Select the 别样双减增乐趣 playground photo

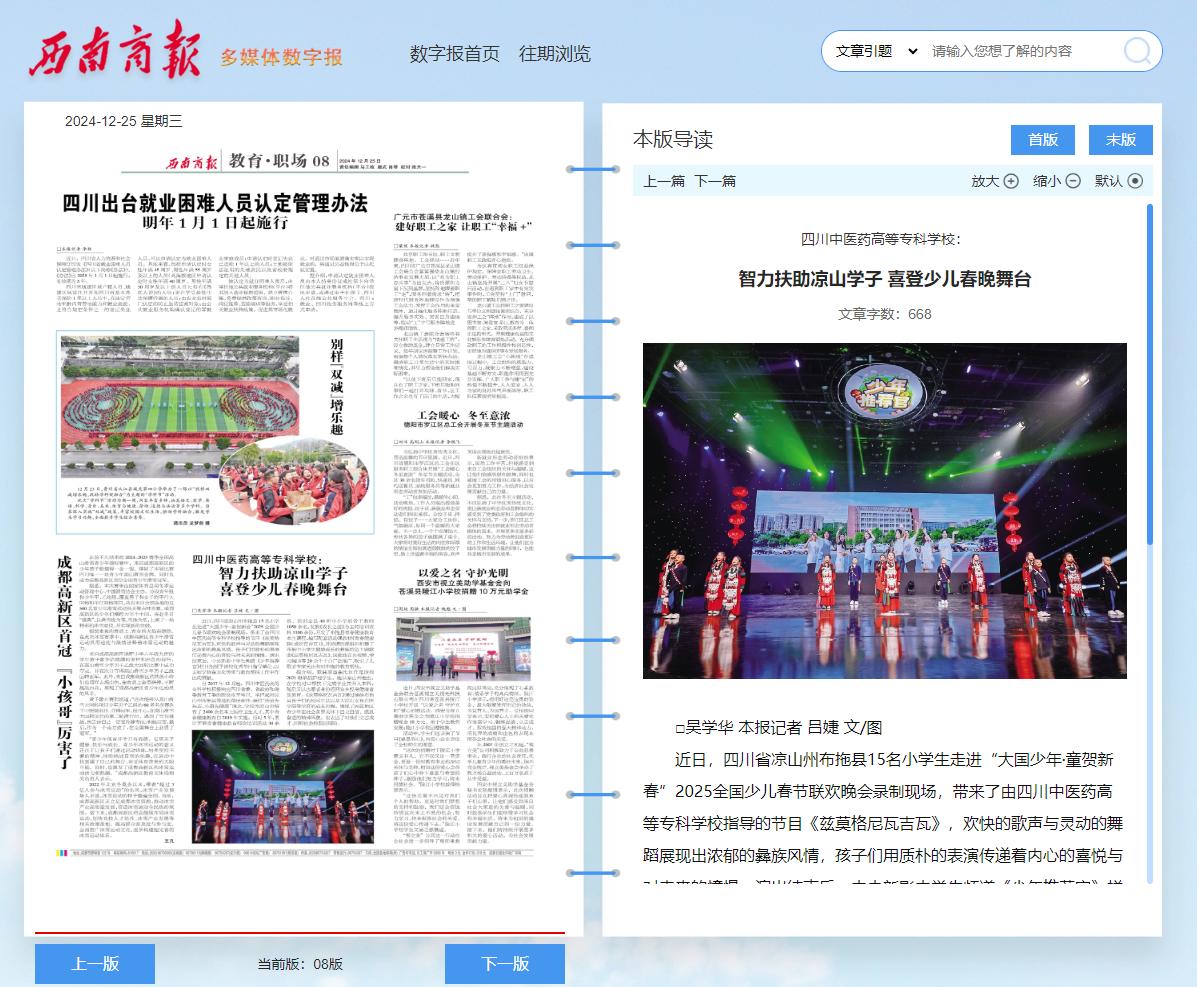[x=200, y=420]
